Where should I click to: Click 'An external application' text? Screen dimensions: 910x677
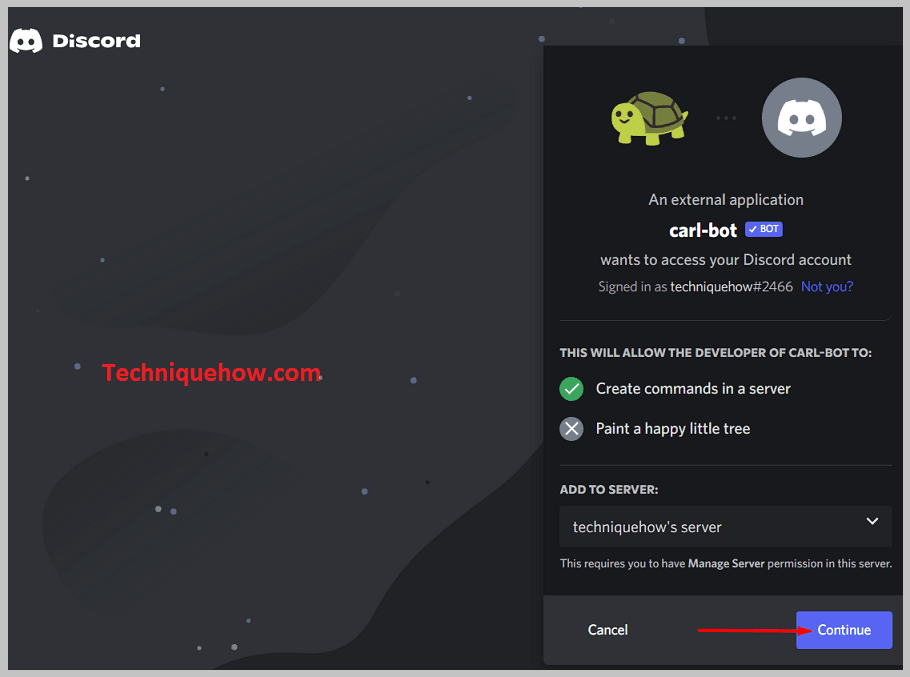tap(725, 200)
